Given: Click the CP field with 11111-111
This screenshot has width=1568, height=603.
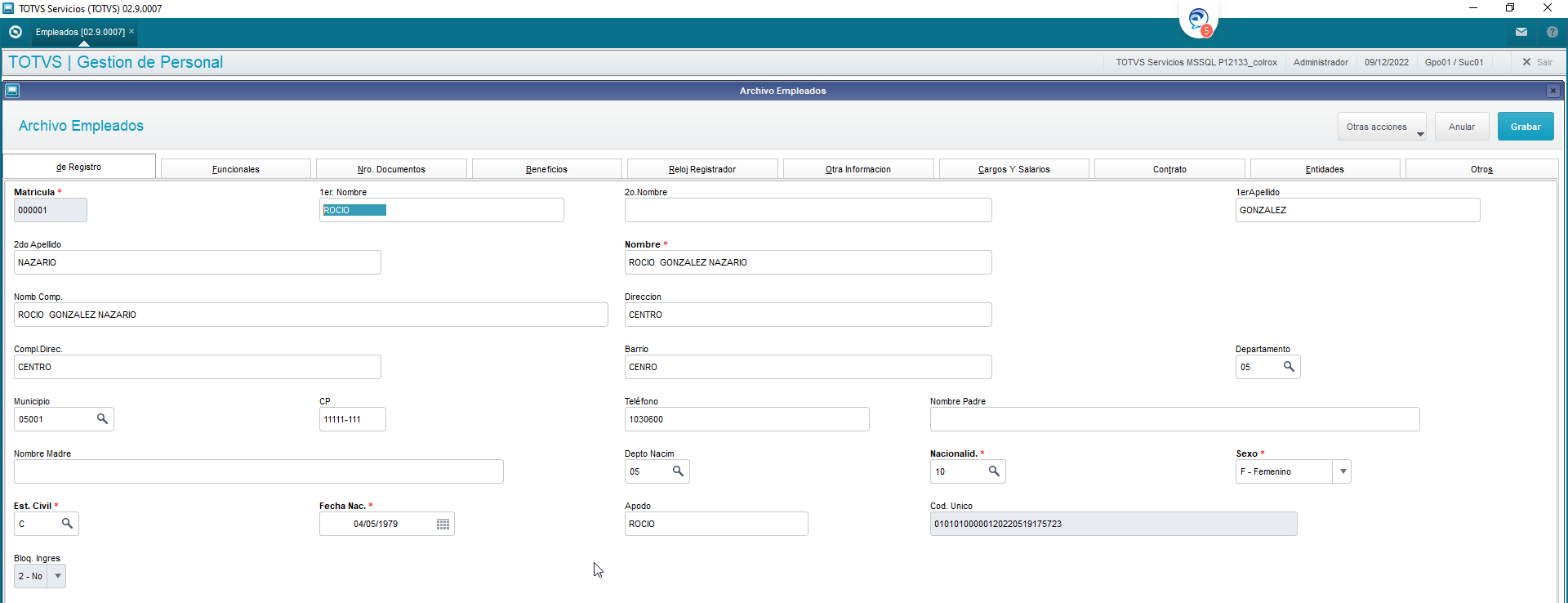Looking at the screenshot, I should [353, 419].
